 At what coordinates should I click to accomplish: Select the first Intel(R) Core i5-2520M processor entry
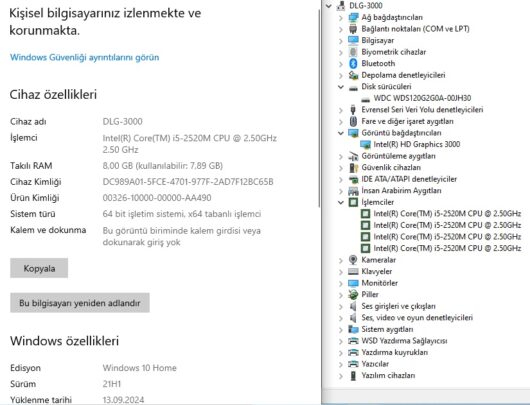[x=447, y=214]
